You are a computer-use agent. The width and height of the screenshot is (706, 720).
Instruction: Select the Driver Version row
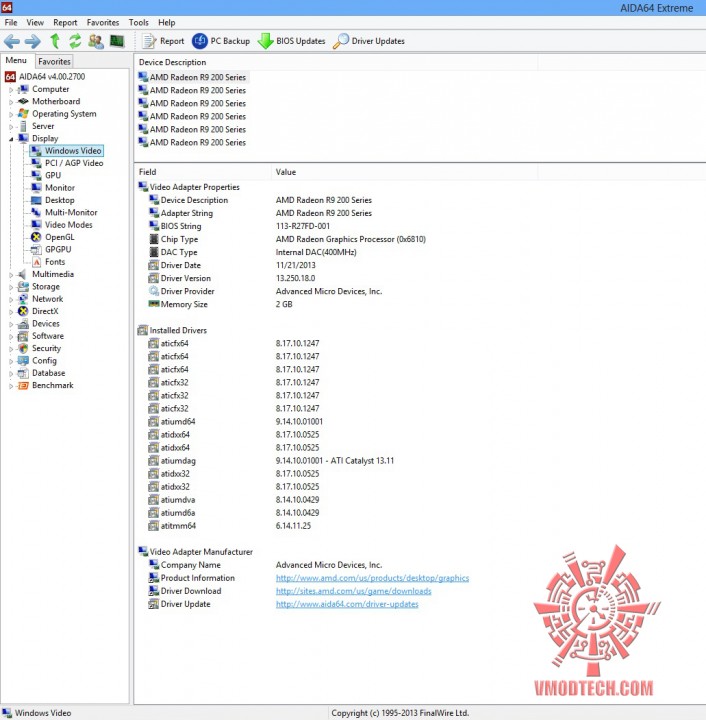(231, 278)
